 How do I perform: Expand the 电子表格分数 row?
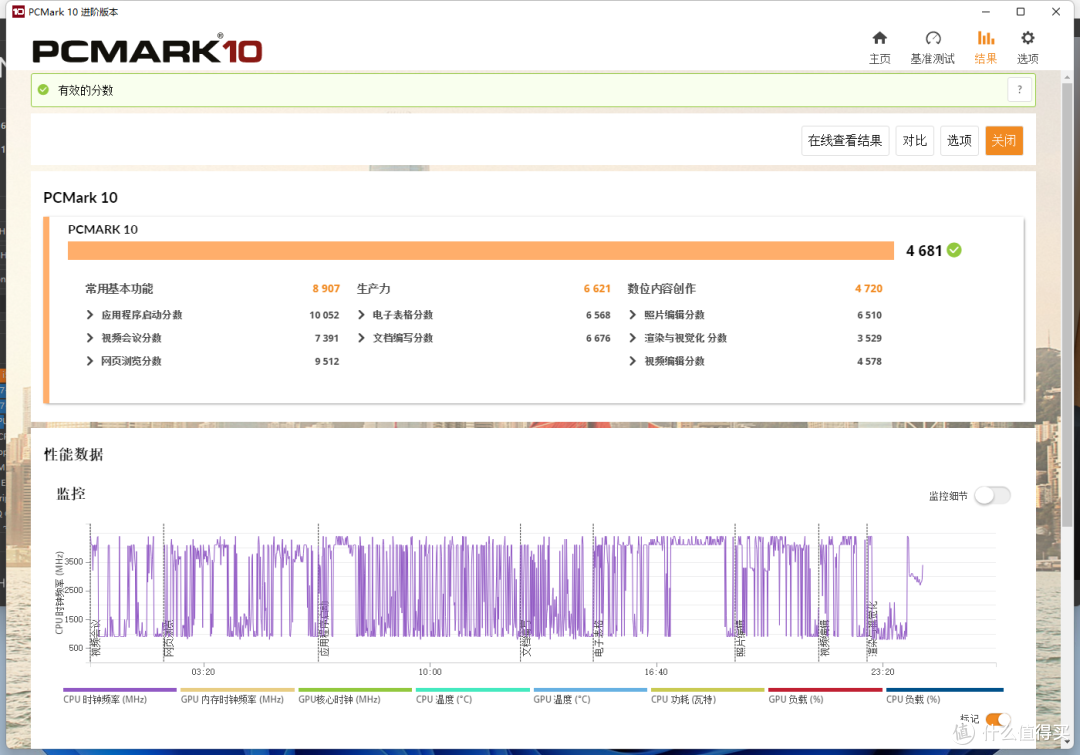click(x=362, y=315)
